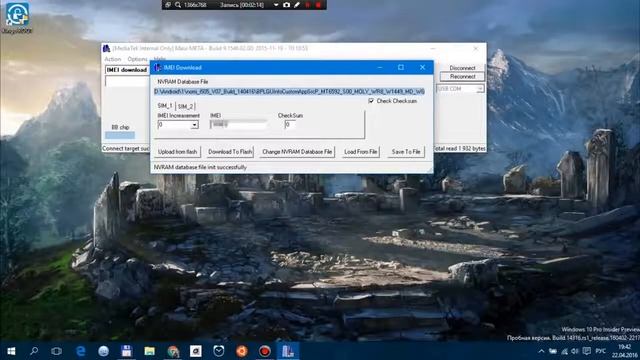The width and height of the screenshot is (640, 360).
Task: Click Change NVRAM Database File button
Action: (297, 152)
